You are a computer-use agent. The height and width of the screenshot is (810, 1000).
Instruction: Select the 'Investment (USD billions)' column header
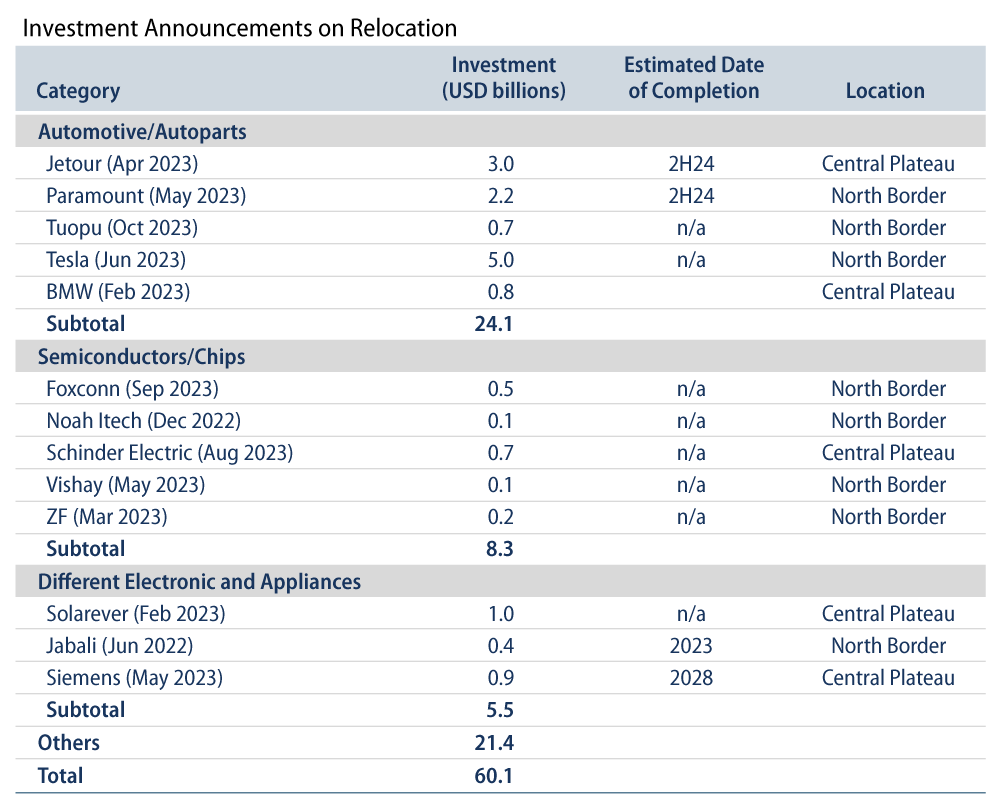504,78
